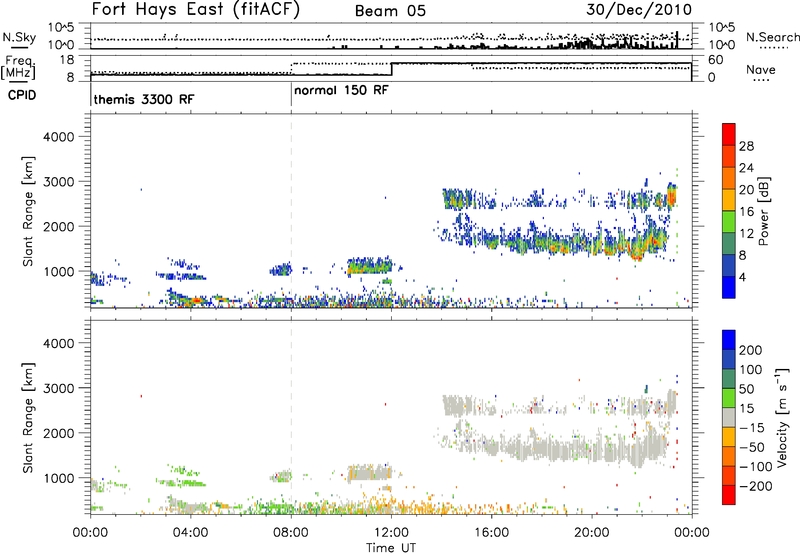
Task: Click the 'Velocity [m s-1]' colorbar label
Action: pyautogui.click(x=781, y=417)
